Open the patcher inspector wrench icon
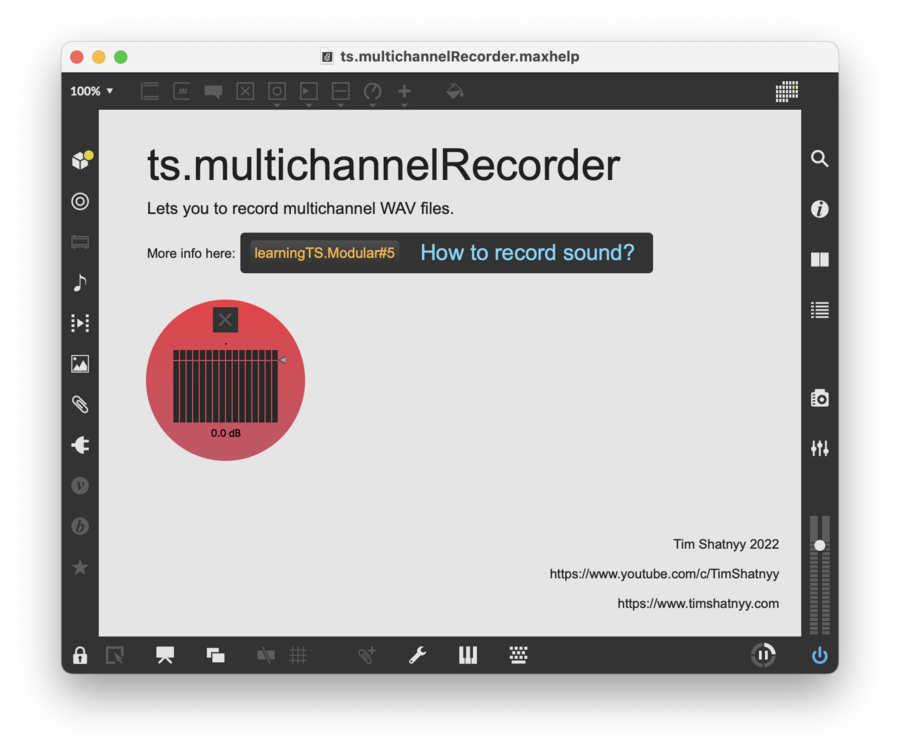 (x=417, y=655)
